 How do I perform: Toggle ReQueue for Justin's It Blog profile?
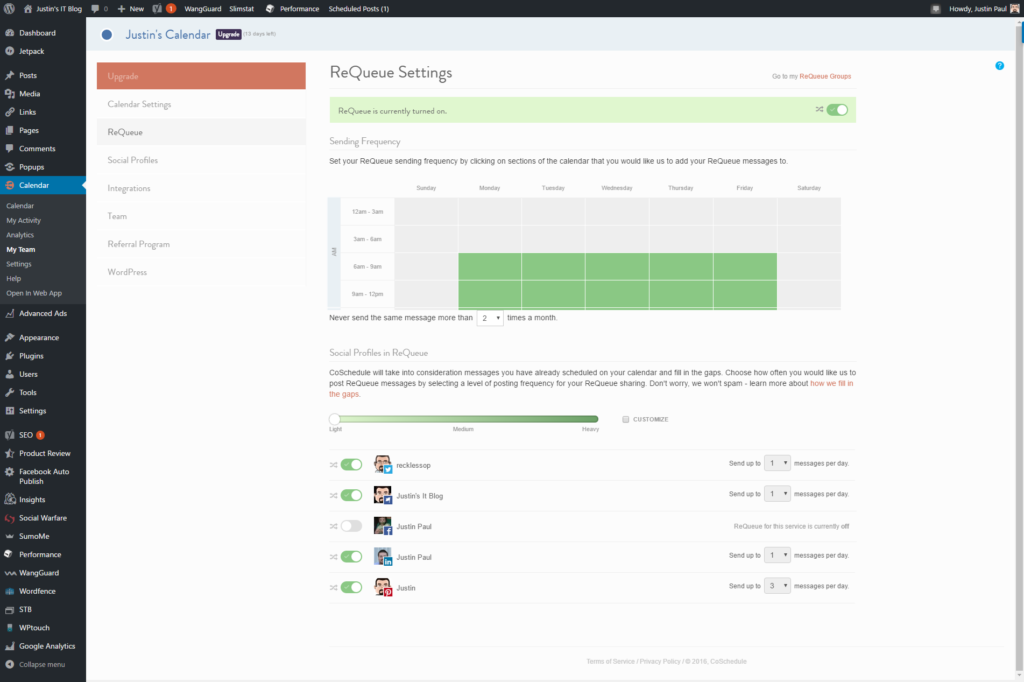coord(351,495)
